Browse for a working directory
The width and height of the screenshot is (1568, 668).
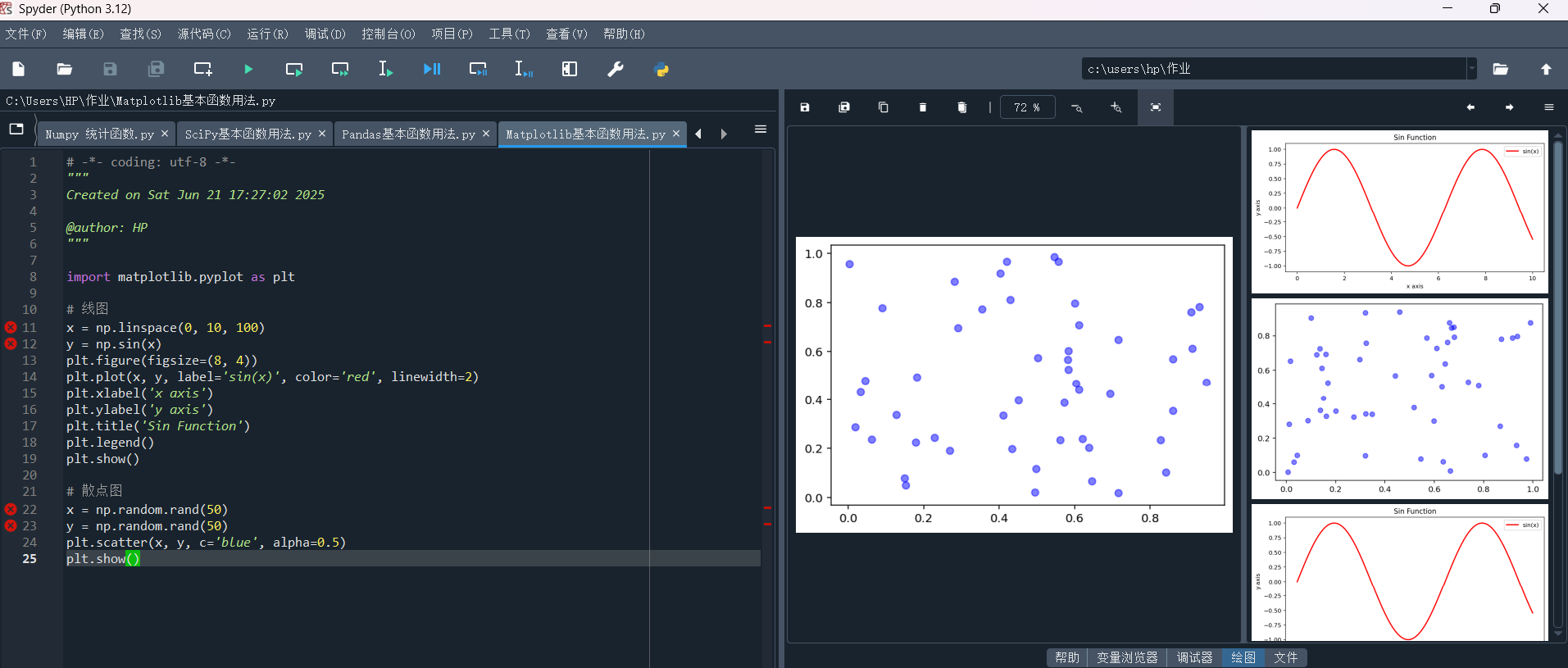point(1501,69)
